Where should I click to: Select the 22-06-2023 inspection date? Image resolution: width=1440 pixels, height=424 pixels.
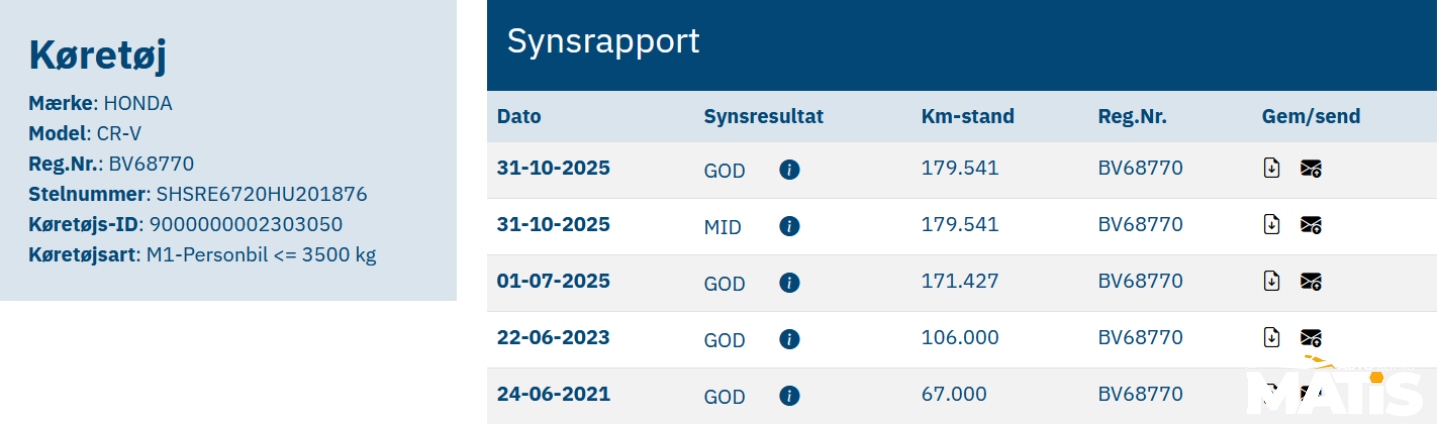point(553,337)
